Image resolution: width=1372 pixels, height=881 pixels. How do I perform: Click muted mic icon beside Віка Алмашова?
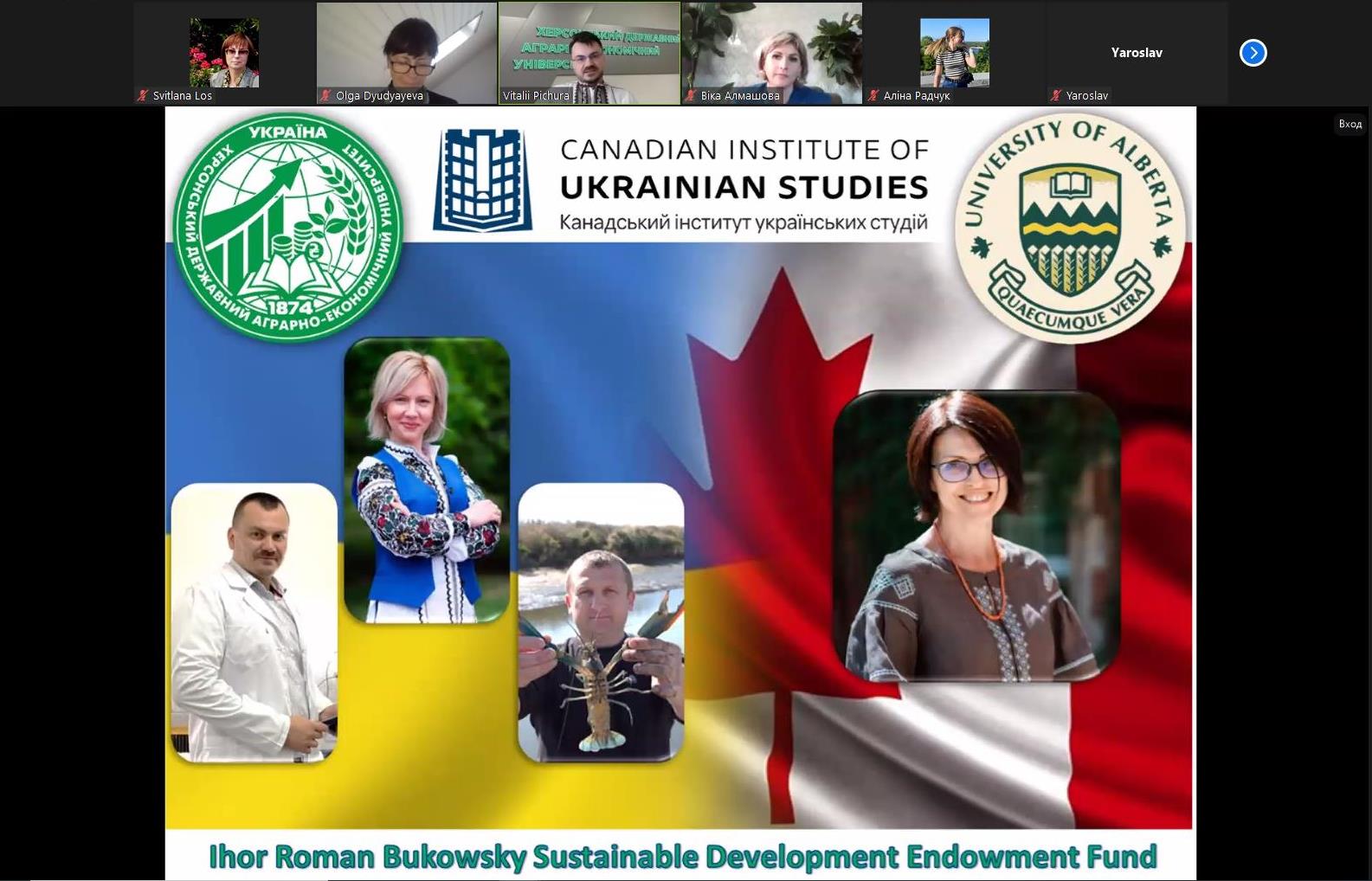[x=691, y=95]
